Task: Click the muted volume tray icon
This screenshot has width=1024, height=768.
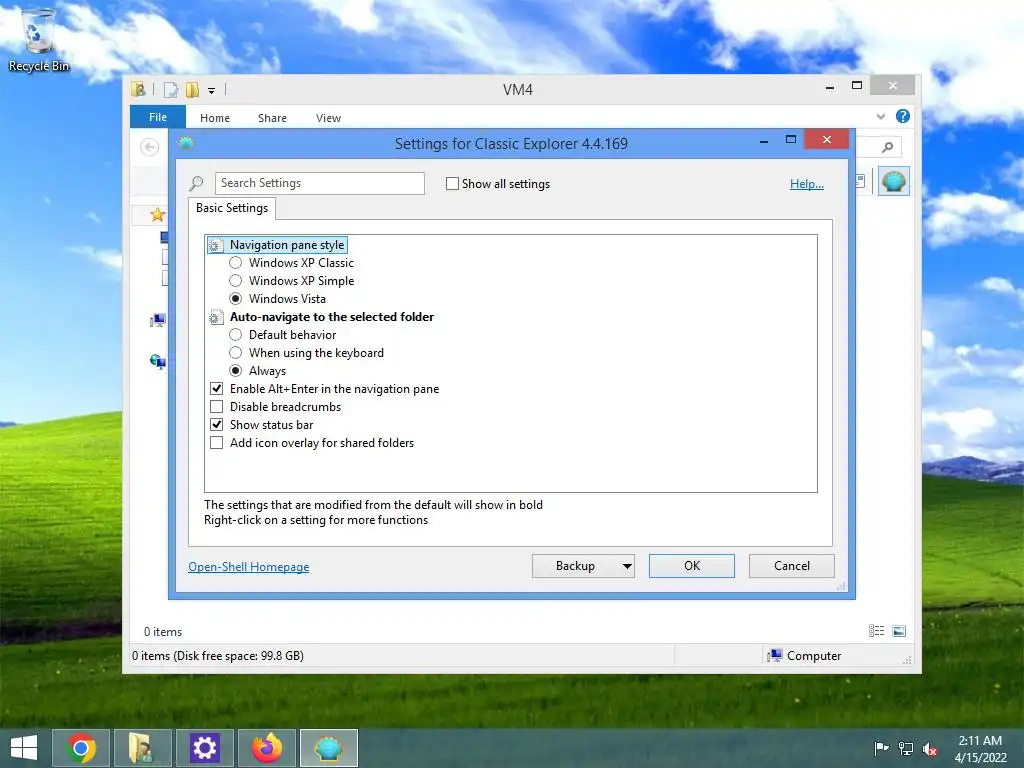Action: pos(929,748)
